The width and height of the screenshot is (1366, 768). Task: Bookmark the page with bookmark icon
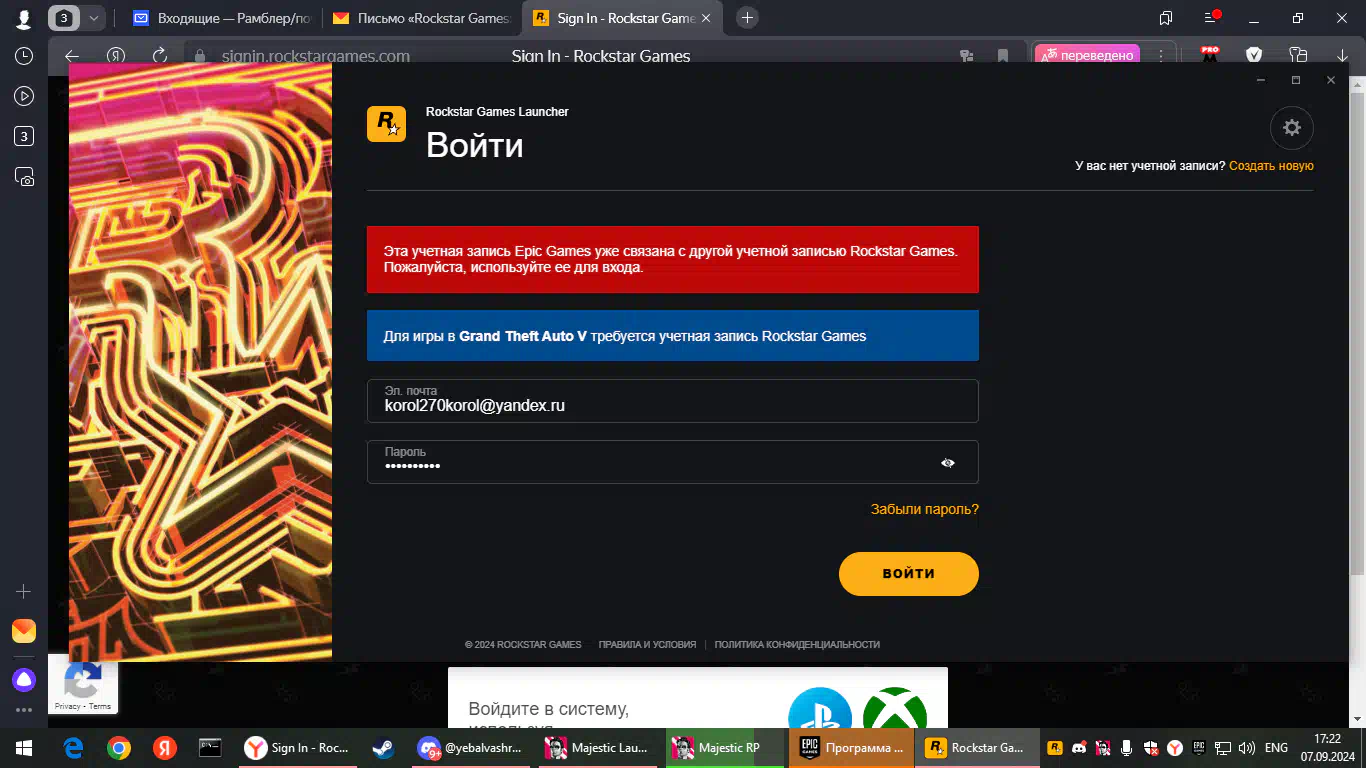point(1003,56)
